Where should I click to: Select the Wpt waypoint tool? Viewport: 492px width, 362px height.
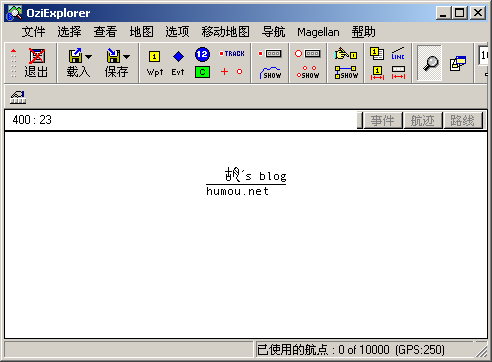coord(155,63)
